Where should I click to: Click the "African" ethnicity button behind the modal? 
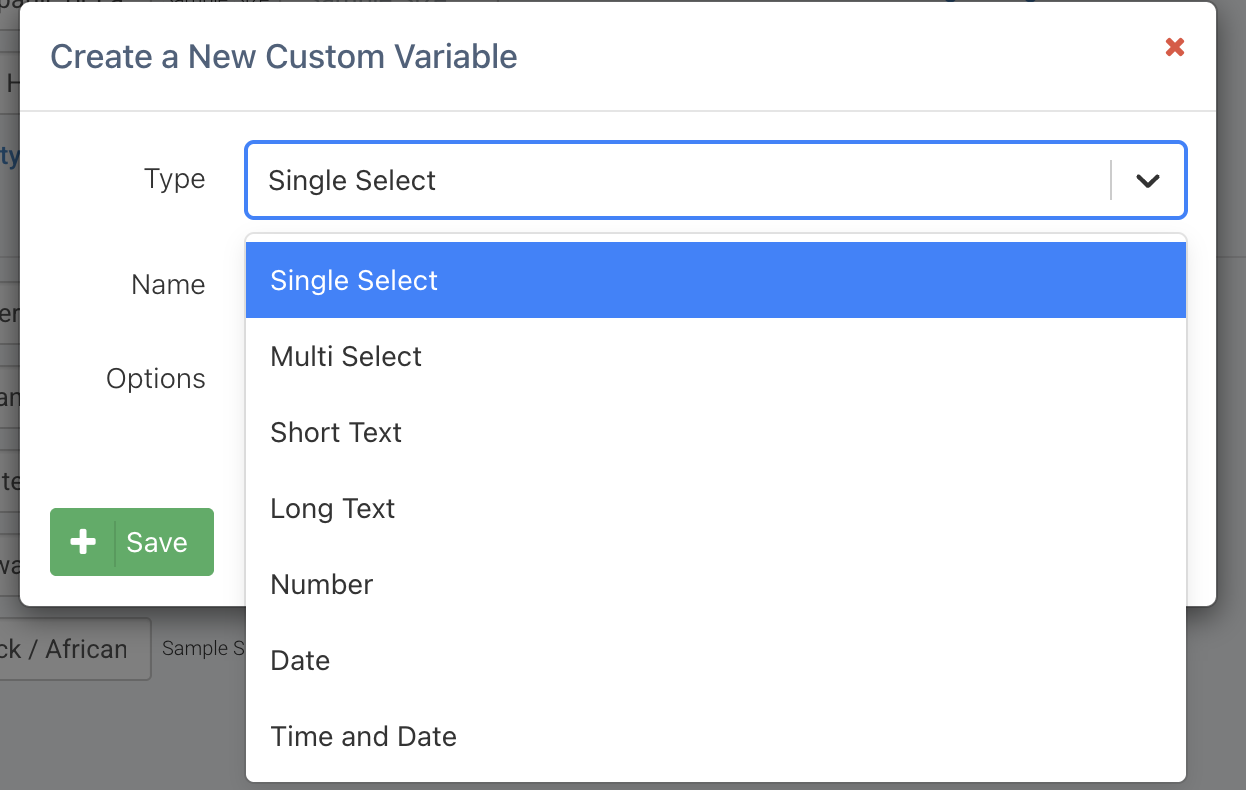pos(75,649)
